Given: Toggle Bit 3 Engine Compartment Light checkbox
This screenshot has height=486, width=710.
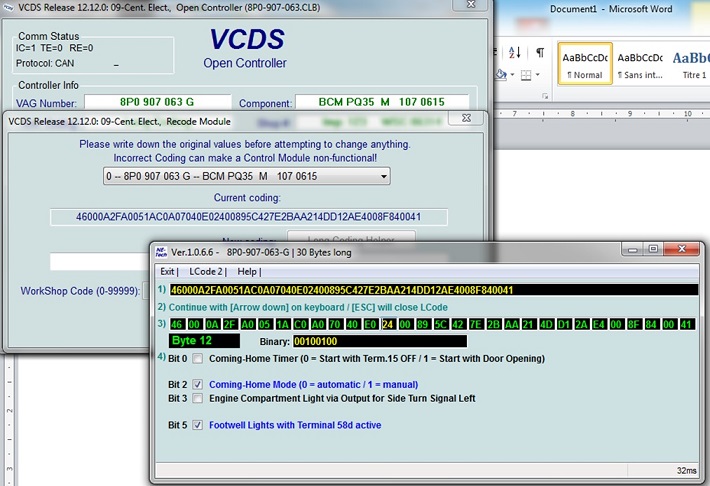Looking at the screenshot, I should pos(197,399).
